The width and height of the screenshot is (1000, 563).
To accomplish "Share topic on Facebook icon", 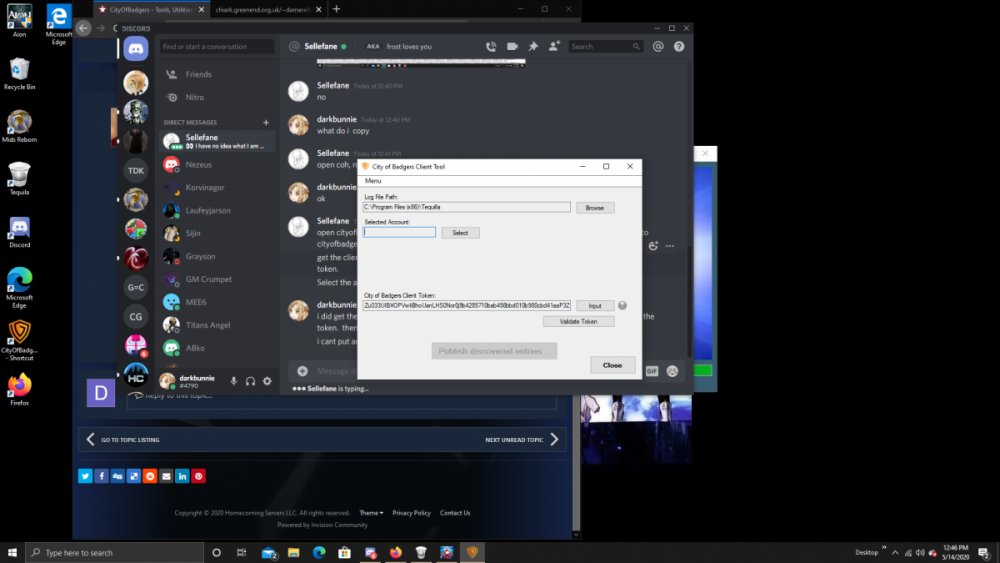I will pyautogui.click(x=101, y=476).
